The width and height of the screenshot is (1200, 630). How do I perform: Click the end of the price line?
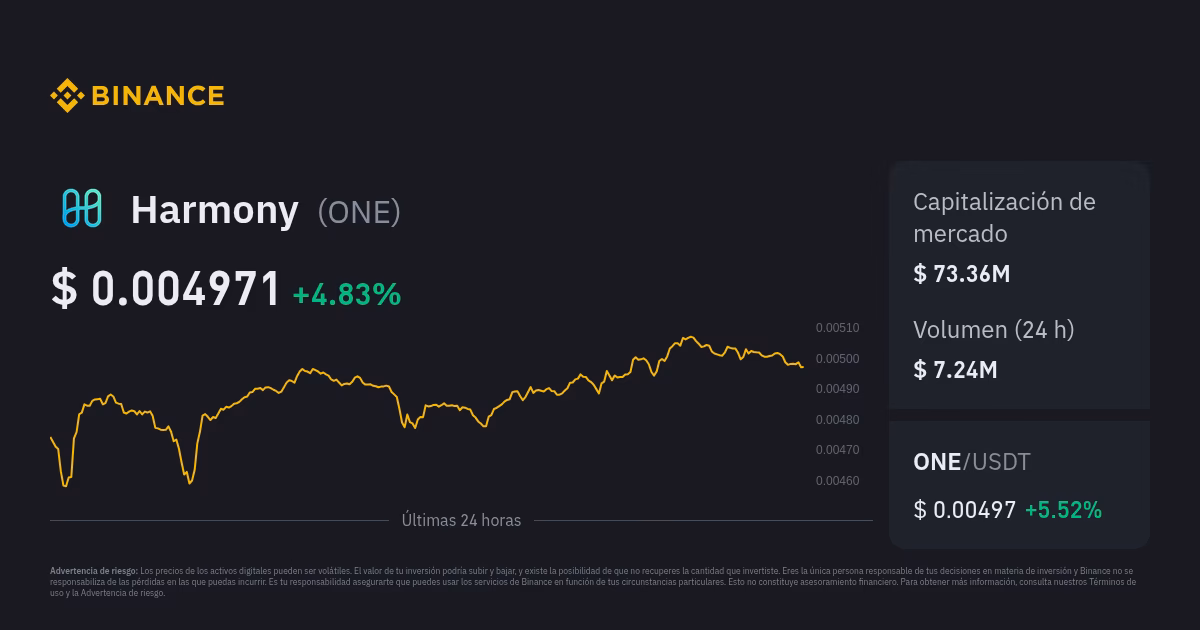[802, 367]
